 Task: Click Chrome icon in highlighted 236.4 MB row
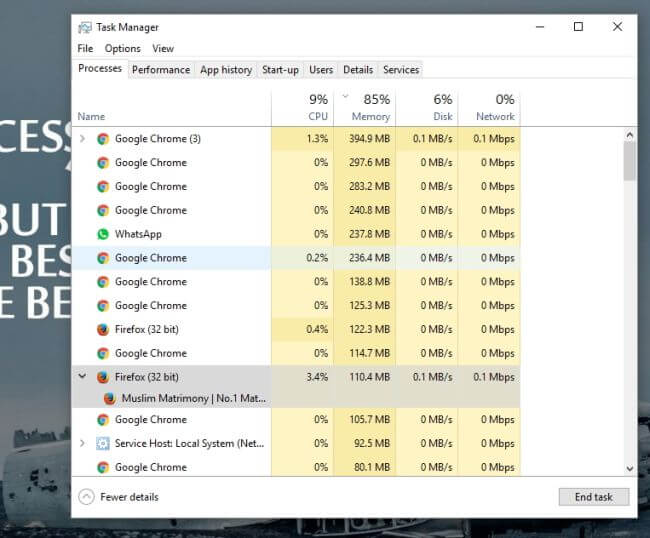pos(103,258)
